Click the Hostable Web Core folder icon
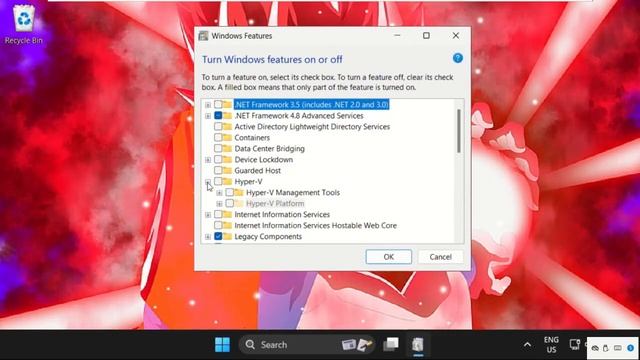The width and height of the screenshot is (640, 360). pyautogui.click(x=227, y=225)
